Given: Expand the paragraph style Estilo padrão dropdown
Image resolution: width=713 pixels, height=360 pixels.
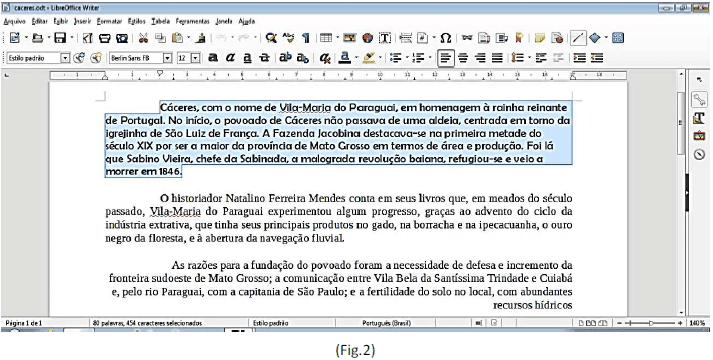Looking at the screenshot, I should tap(65, 58).
